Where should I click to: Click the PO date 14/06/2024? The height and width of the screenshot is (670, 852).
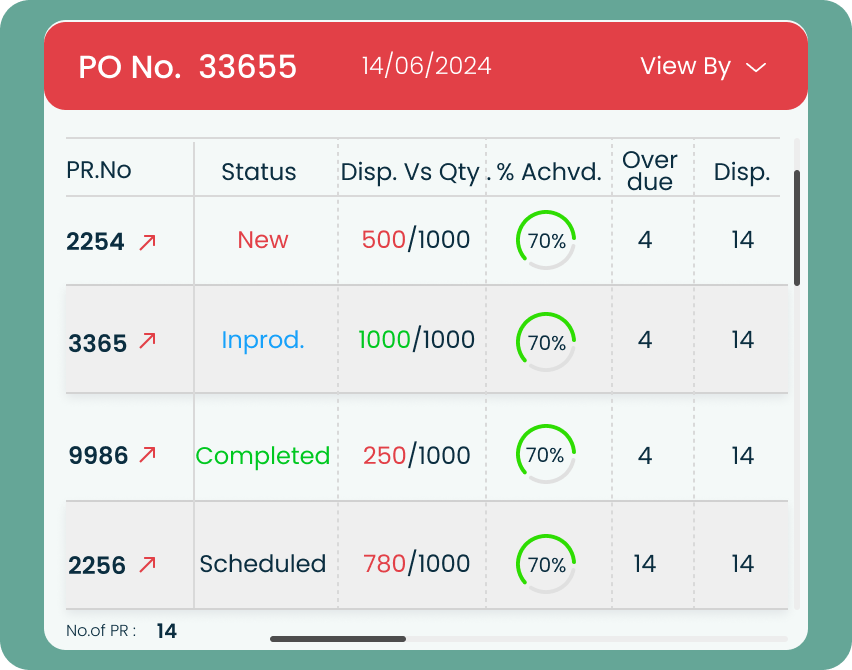pyautogui.click(x=427, y=66)
